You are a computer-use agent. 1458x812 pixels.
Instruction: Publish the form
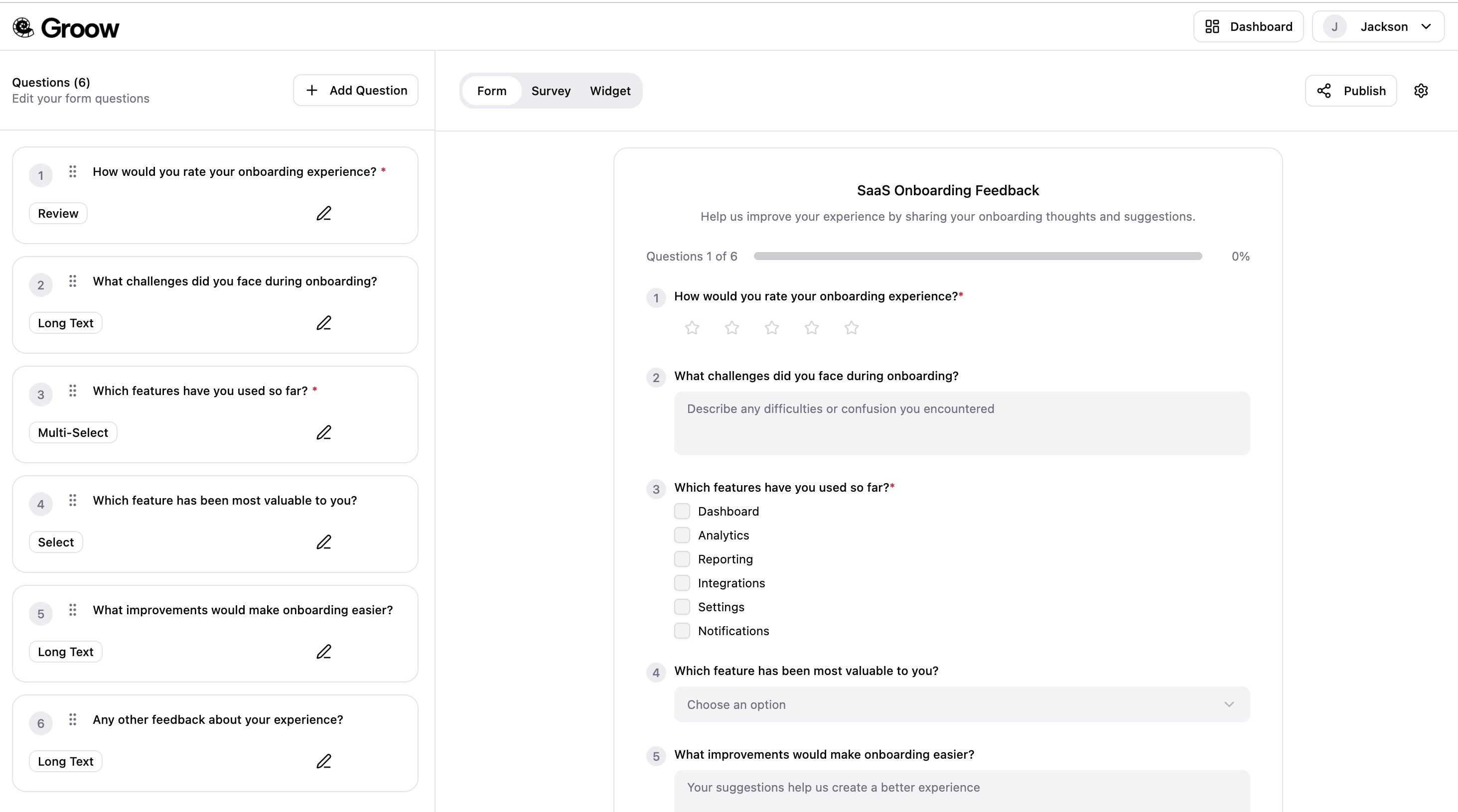pyautogui.click(x=1366, y=91)
